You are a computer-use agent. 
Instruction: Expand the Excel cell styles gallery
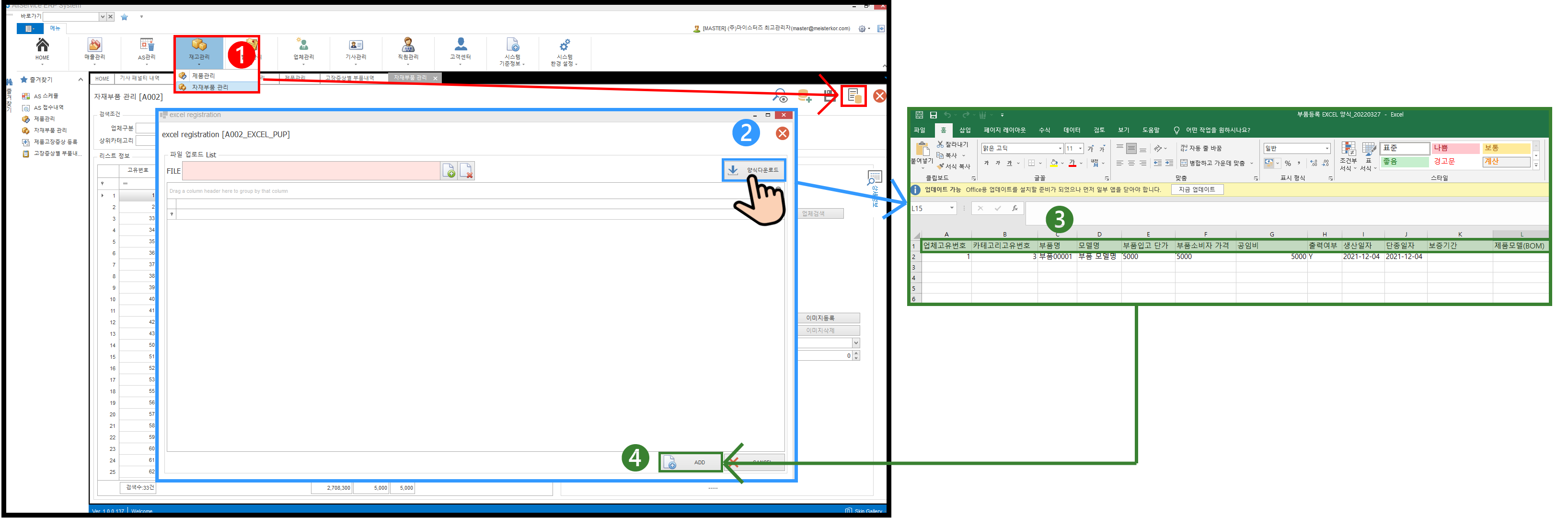[x=1536, y=166]
